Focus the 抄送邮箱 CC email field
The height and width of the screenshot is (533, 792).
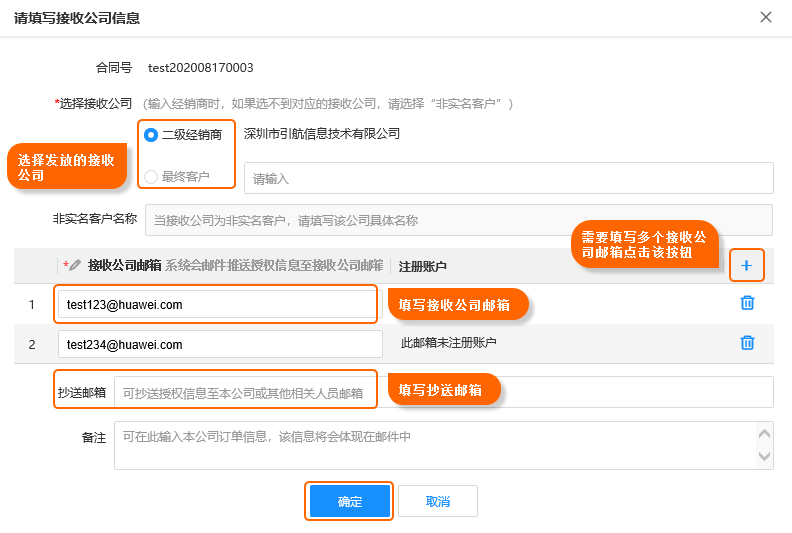pyautogui.click(x=443, y=392)
